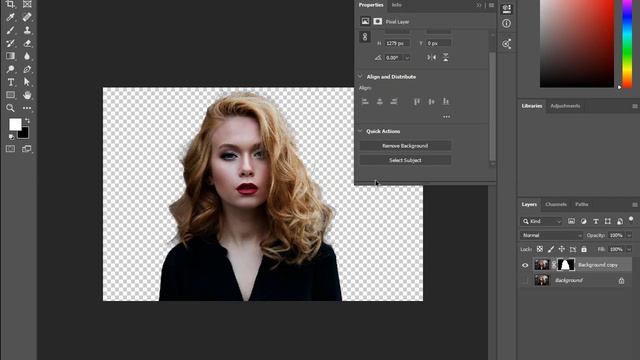This screenshot has width=640, height=360.
Task: Open the Libraries tab
Action: tap(531, 106)
